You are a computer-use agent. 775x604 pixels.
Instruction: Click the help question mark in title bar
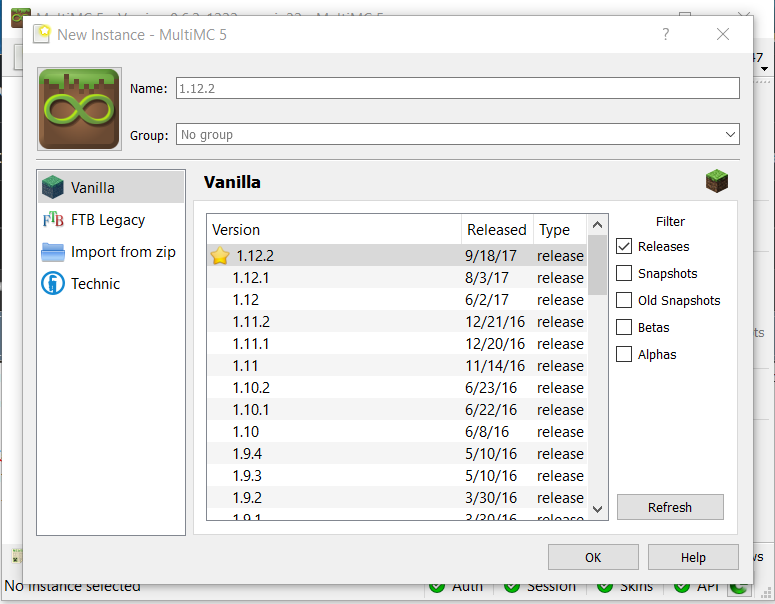point(666,34)
